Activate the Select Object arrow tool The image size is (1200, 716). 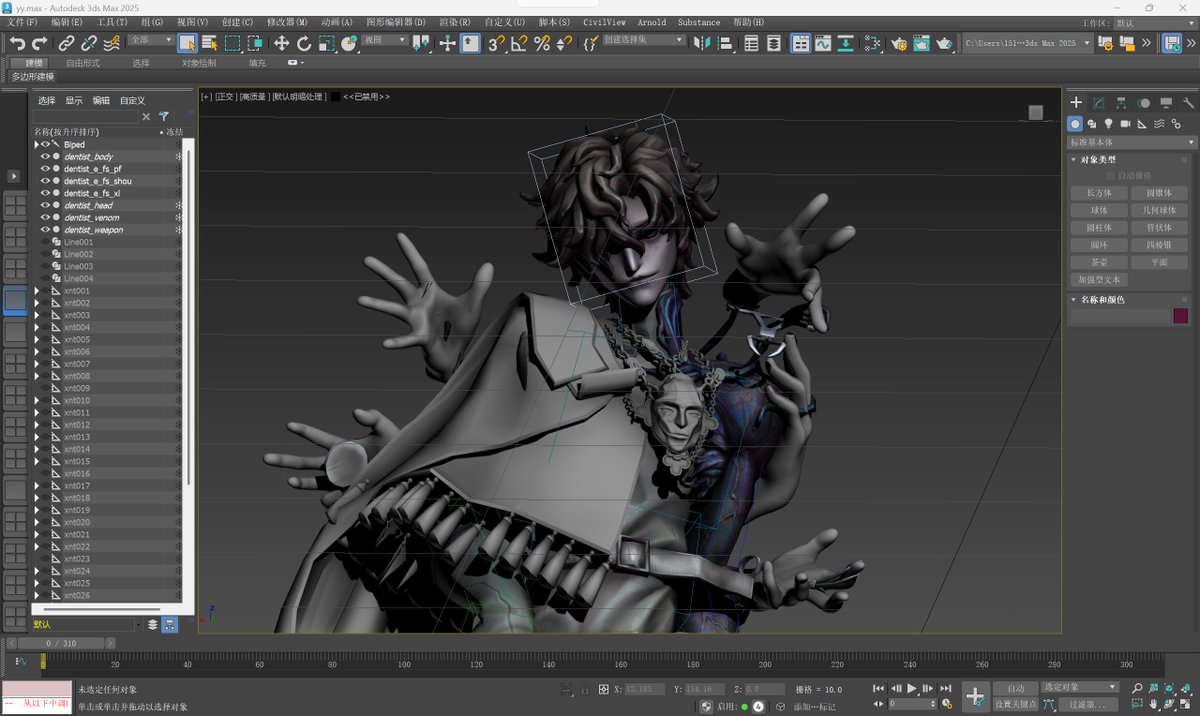pos(187,43)
